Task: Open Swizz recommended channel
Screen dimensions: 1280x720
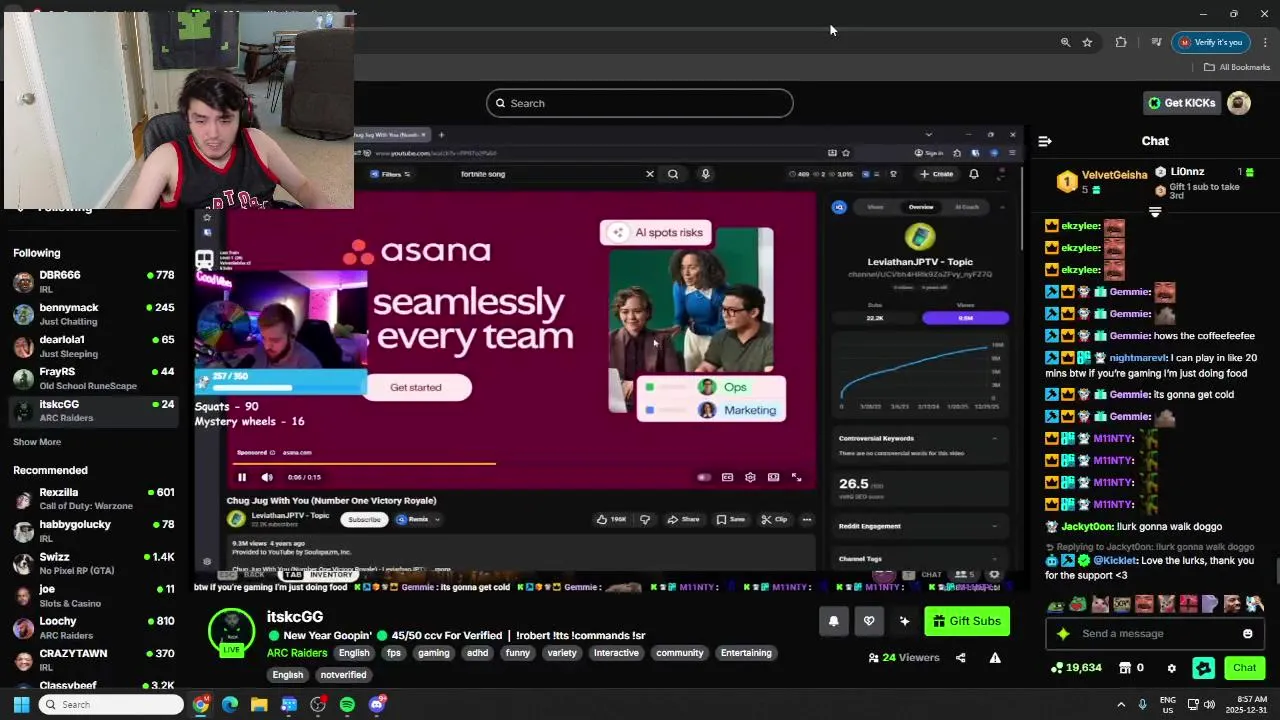Action: [94, 563]
